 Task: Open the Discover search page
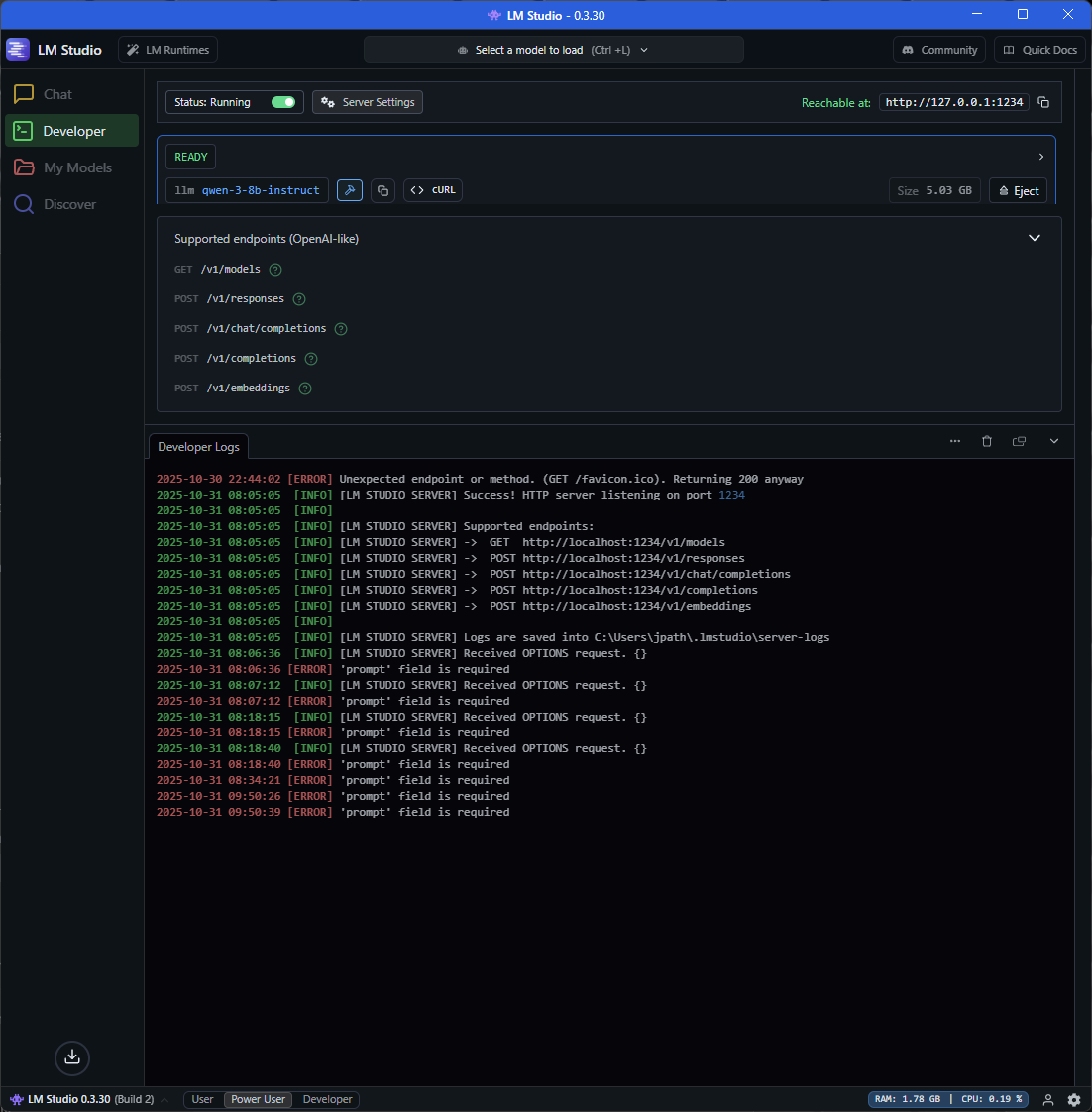click(69, 204)
